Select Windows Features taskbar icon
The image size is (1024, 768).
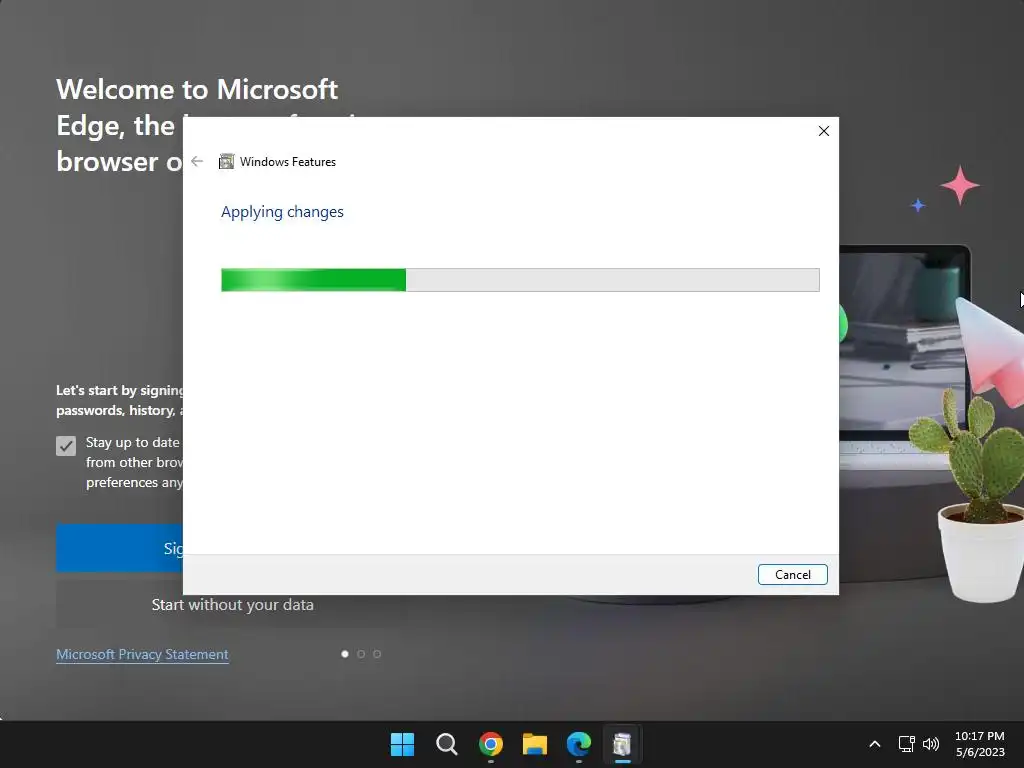622,744
